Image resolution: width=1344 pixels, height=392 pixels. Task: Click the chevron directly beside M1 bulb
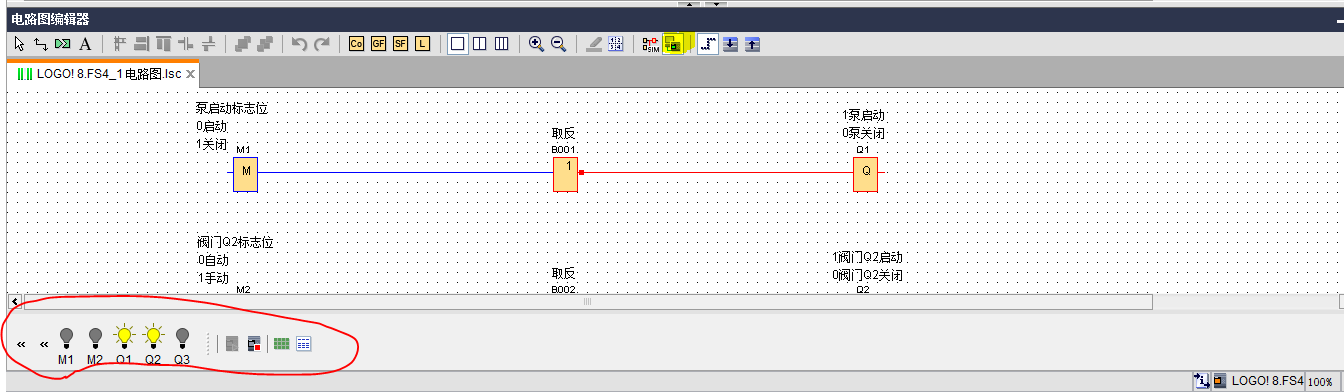[44, 344]
